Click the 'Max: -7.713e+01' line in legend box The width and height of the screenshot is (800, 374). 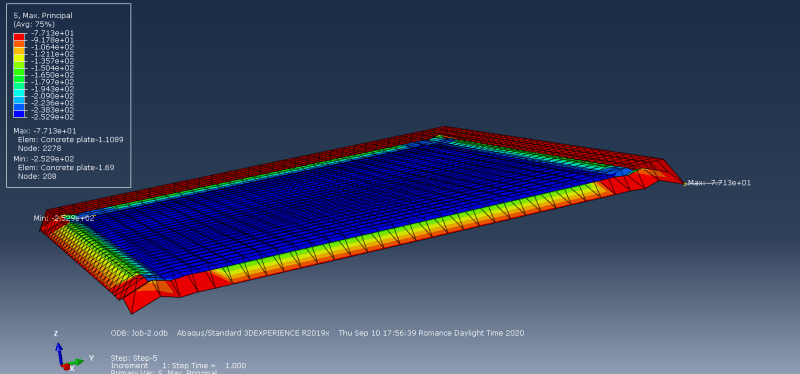pos(45,131)
